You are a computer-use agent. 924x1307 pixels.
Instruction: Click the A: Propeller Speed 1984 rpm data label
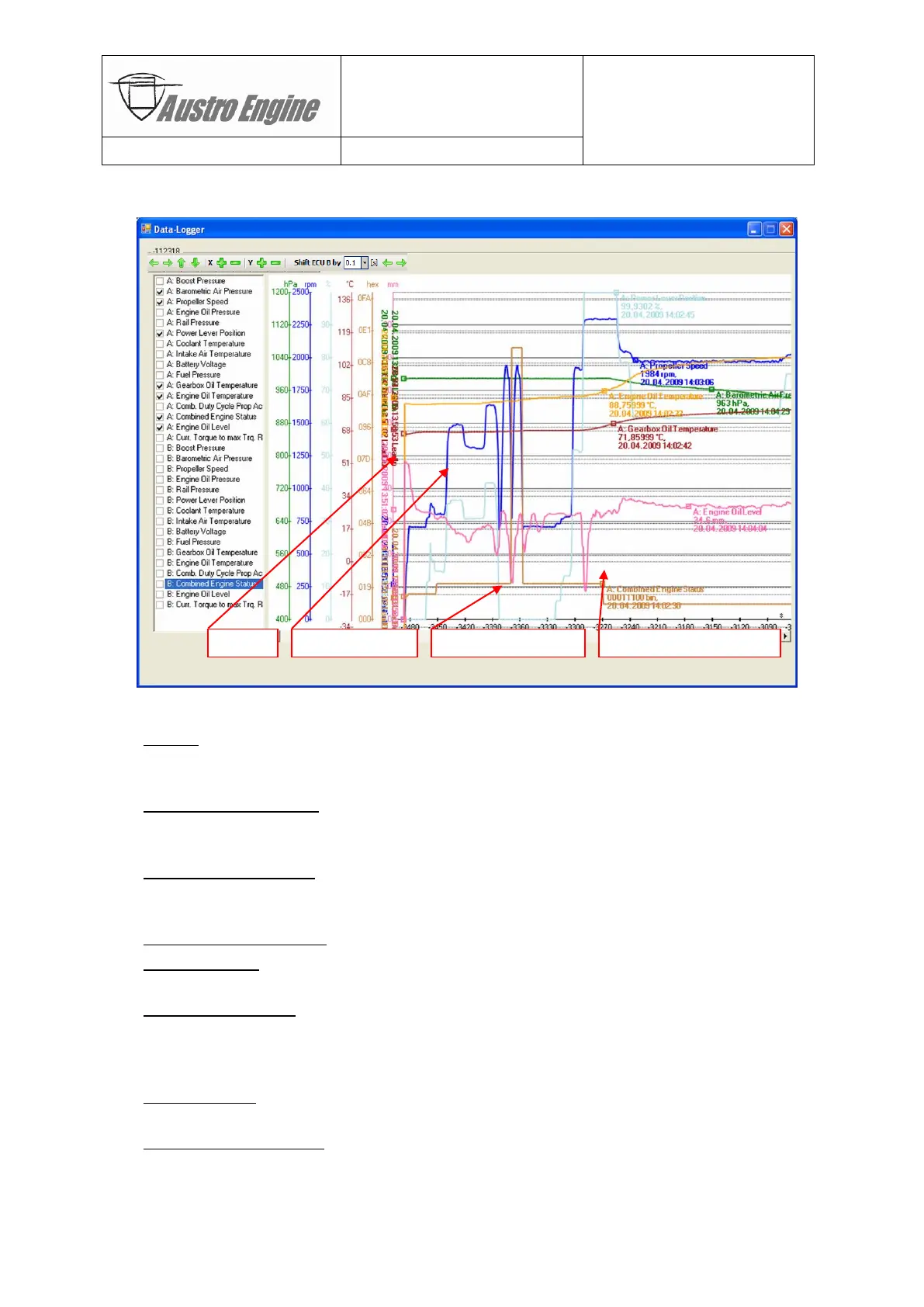pos(677,374)
